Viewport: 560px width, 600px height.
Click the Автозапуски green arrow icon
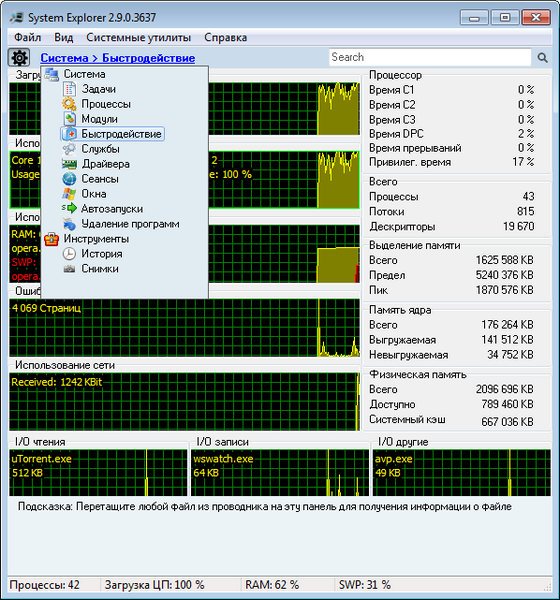click(69, 209)
